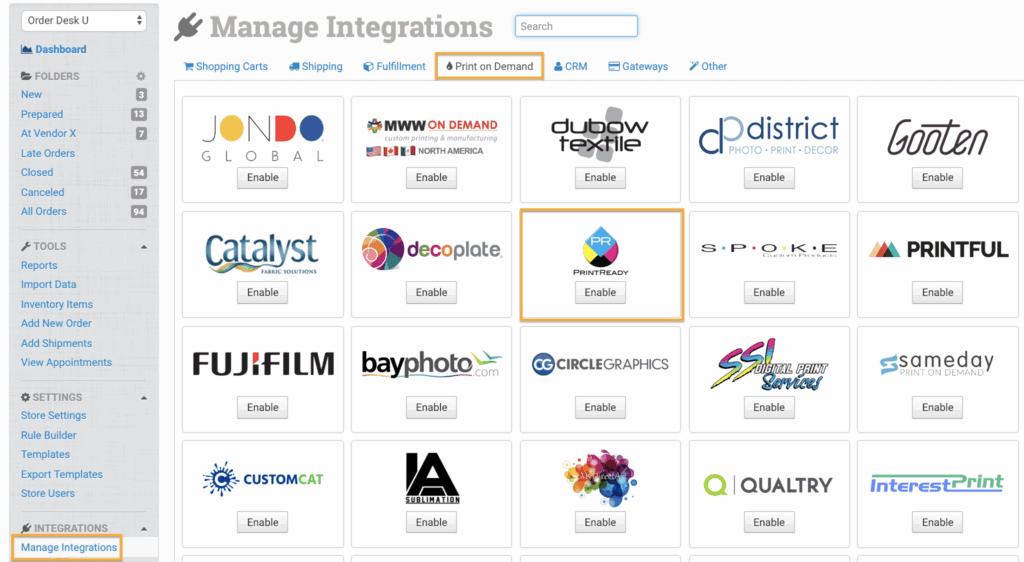
Task: Click the Printful logo
Action: 937,250
